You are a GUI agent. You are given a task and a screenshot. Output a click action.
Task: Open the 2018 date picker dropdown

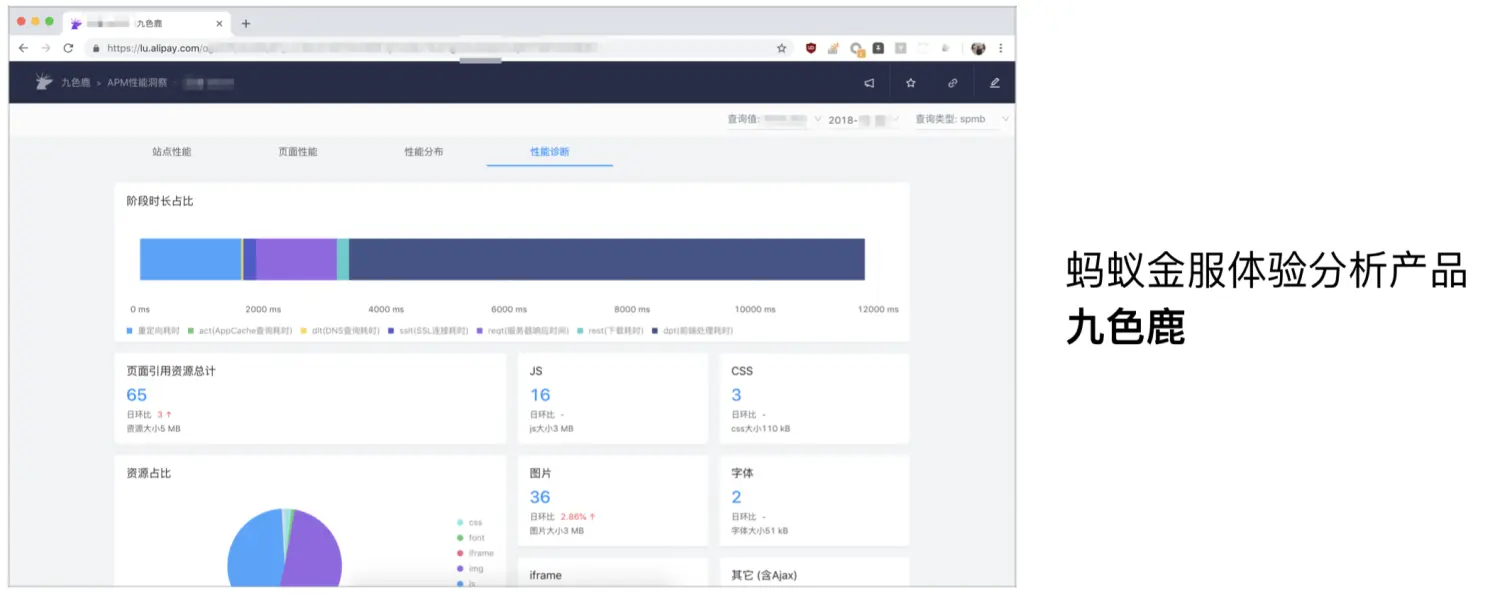click(865, 119)
